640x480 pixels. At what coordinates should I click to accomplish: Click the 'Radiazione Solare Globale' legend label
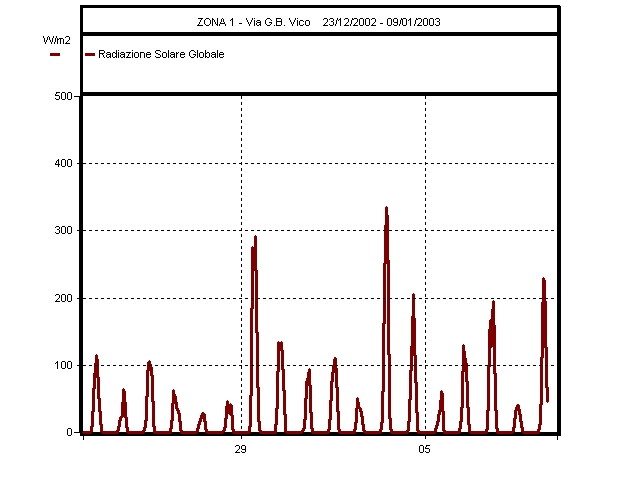tap(161, 54)
